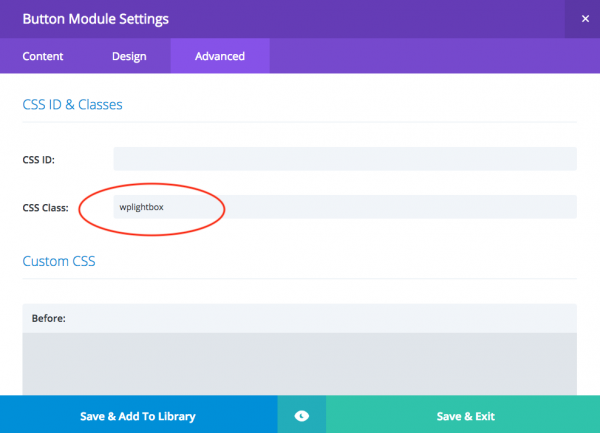The width and height of the screenshot is (600, 433).
Task: Open the Design tab
Action: 128,56
